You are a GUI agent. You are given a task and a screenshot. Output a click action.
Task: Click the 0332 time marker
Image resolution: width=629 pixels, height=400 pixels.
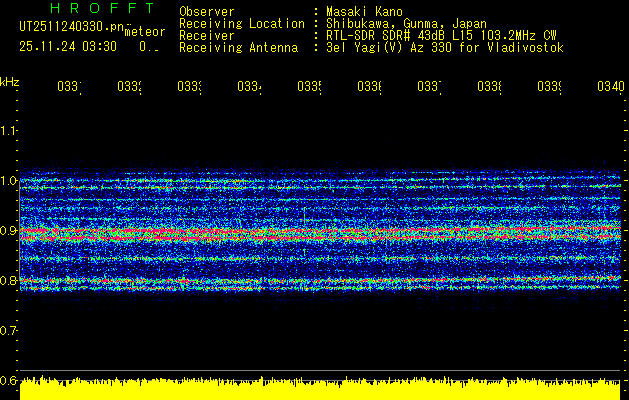[x=130, y=86]
